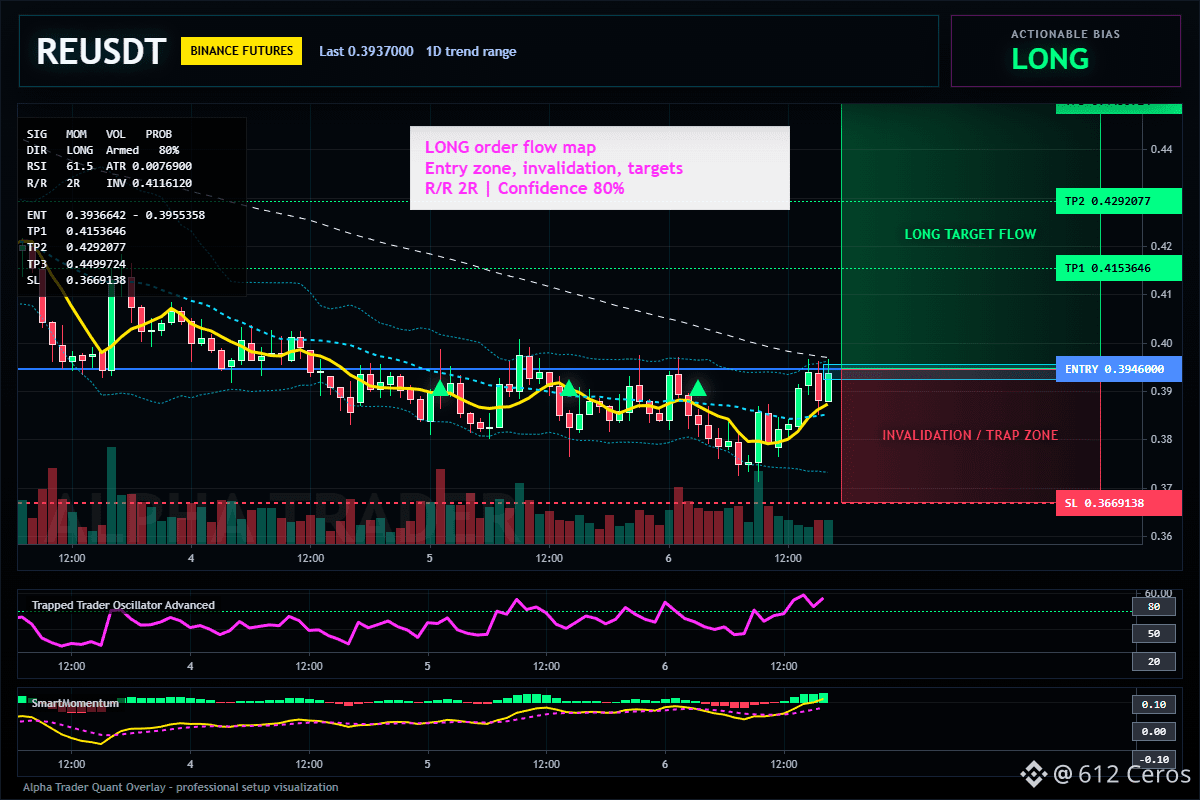Click the LONG actionable bias indicator
Viewport: 1200px width, 800px height.
[1050, 59]
